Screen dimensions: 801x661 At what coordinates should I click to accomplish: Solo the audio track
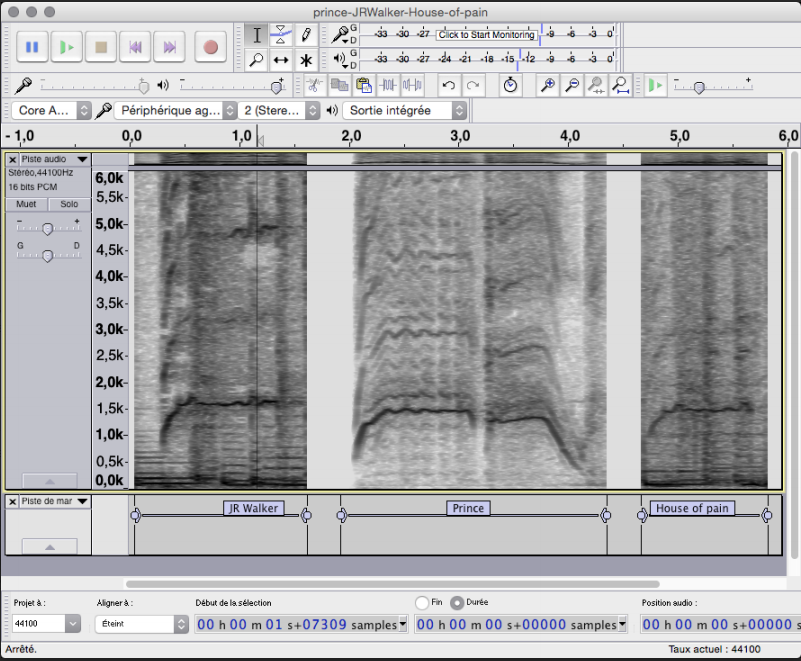68,204
